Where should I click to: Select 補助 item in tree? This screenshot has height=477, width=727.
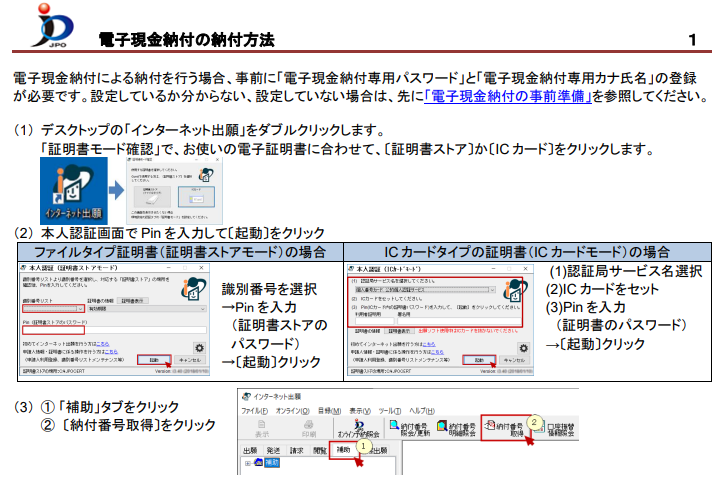pos(272,463)
